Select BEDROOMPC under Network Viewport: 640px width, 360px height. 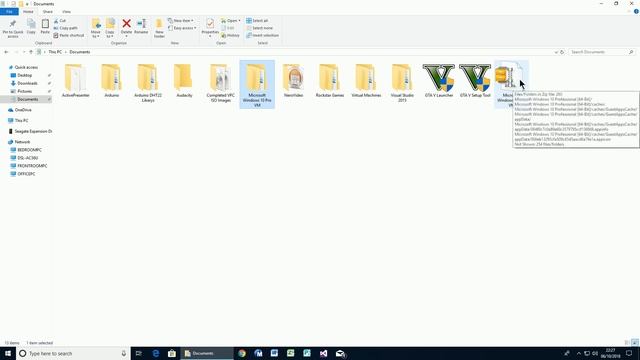pos(29,150)
